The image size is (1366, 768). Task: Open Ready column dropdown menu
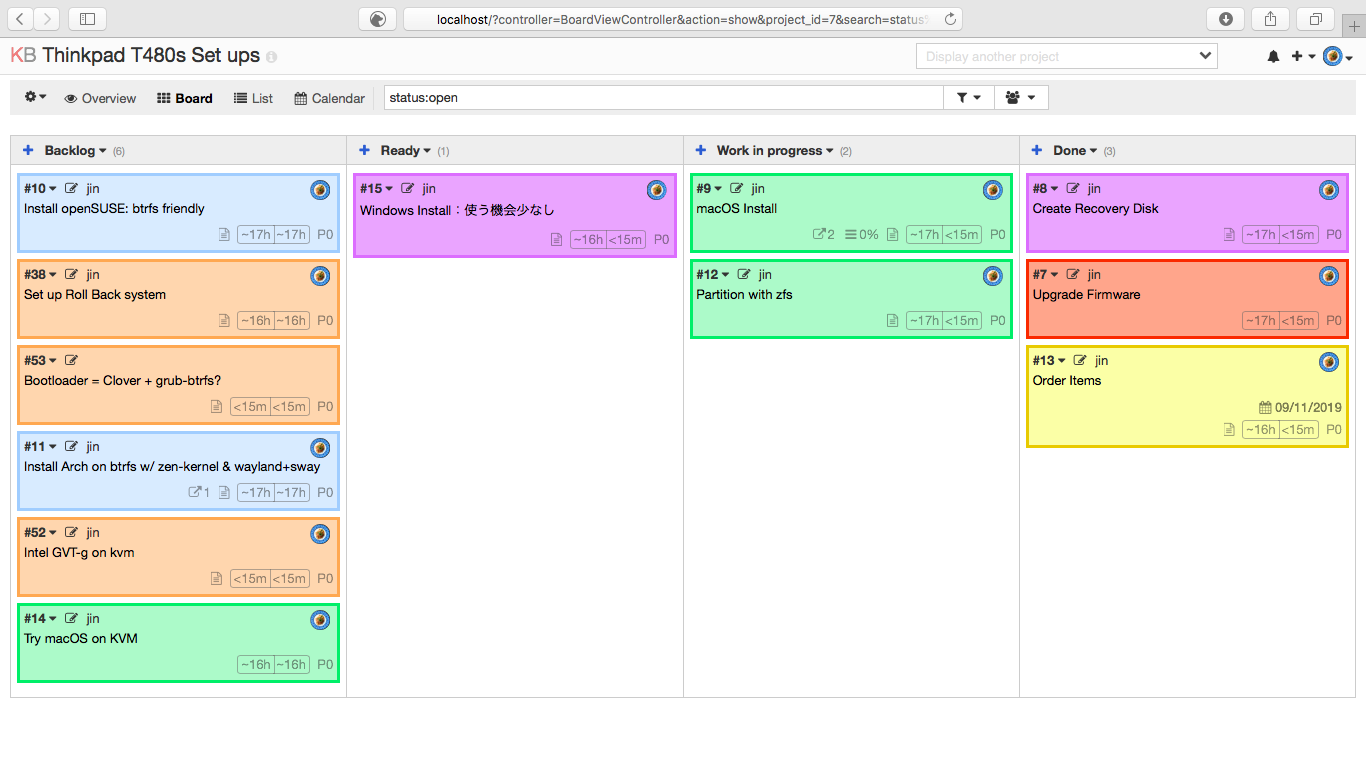pos(406,151)
